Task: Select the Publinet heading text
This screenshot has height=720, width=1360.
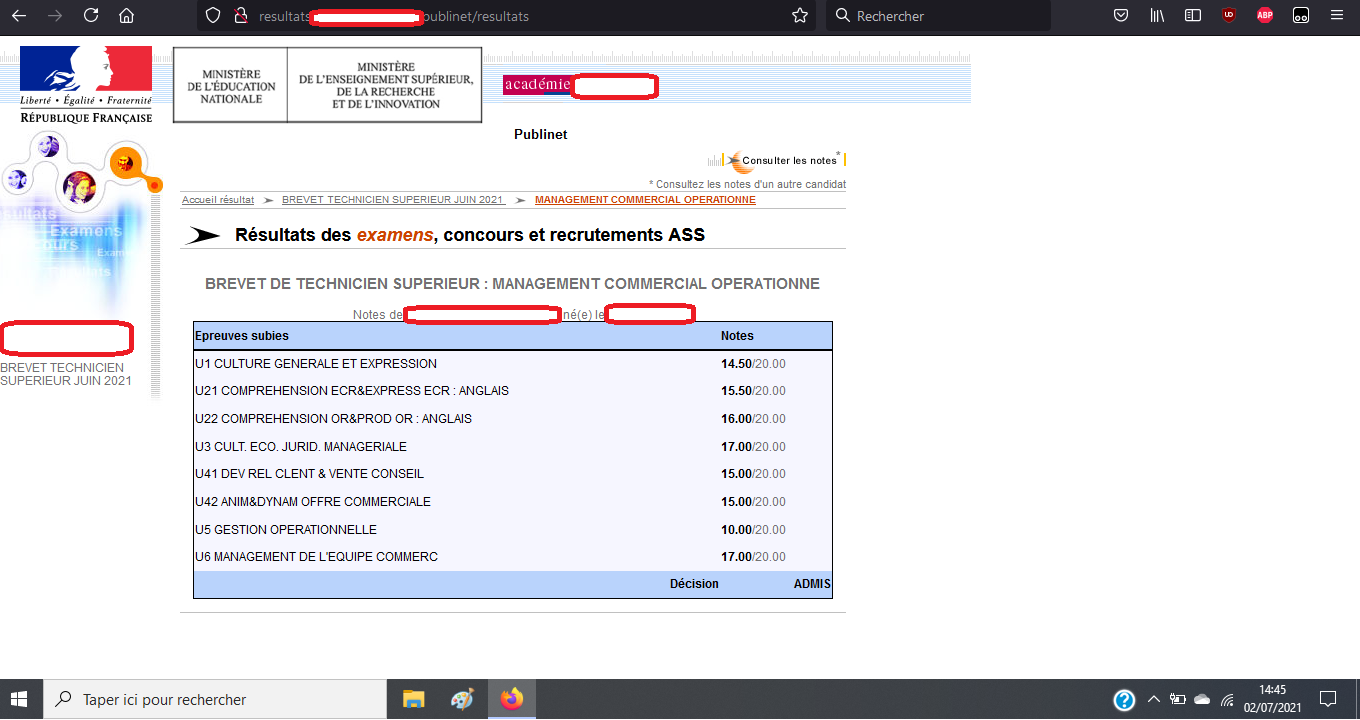Action: tap(540, 134)
